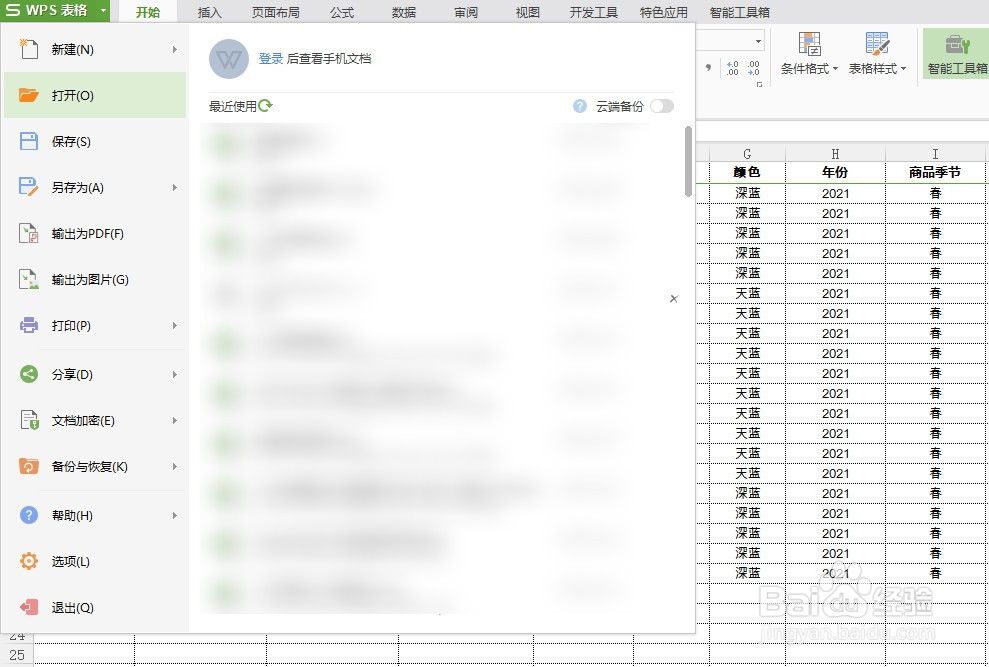The image size is (989, 667).
Task: Click the 颜色 header cell
Action: tap(747, 172)
